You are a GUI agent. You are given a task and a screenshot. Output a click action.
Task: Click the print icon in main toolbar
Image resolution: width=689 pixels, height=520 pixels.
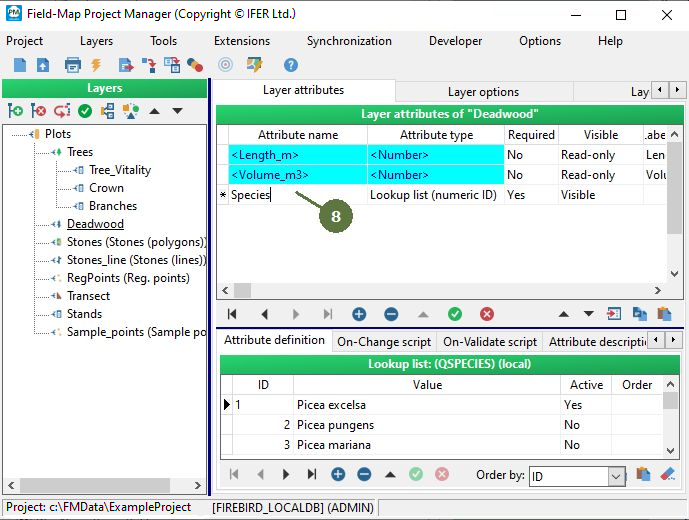click(72, 65)
